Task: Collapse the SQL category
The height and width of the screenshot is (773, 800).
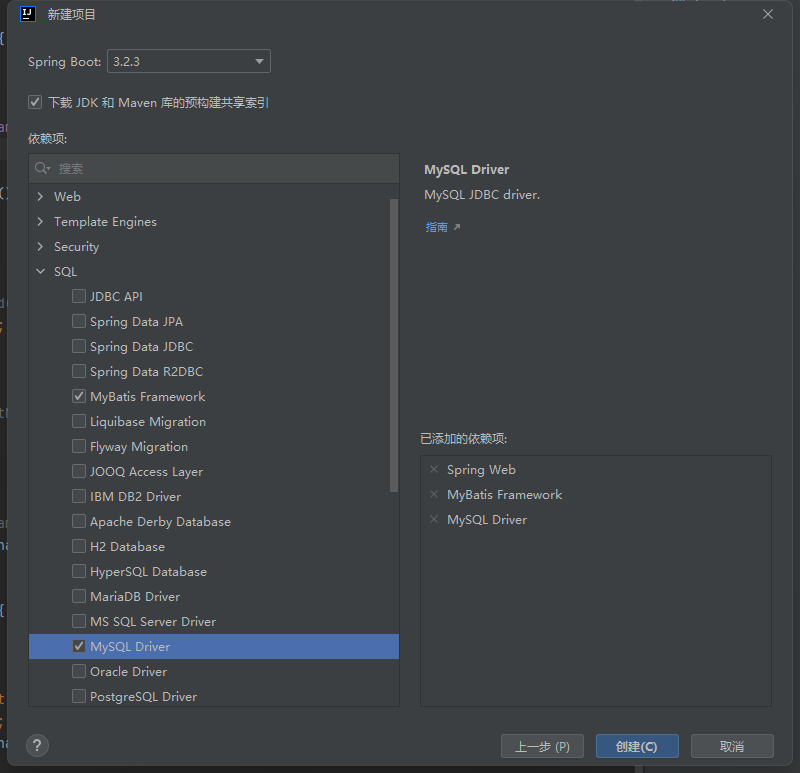Action: (x=40, y=271)
